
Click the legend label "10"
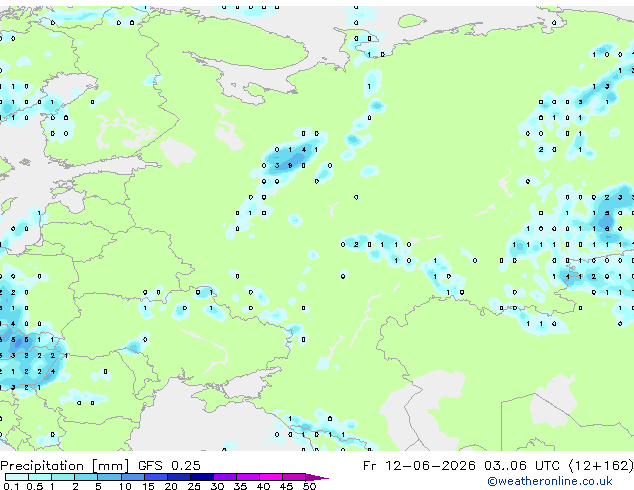(125, 486)
